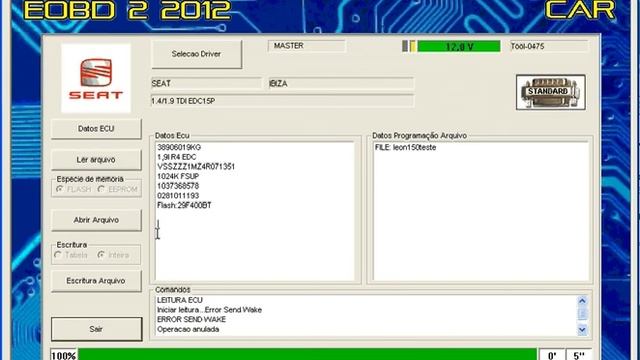Screen dimensions: 640x360
Task: Click the MASTER field
Action: click(307, 46)
